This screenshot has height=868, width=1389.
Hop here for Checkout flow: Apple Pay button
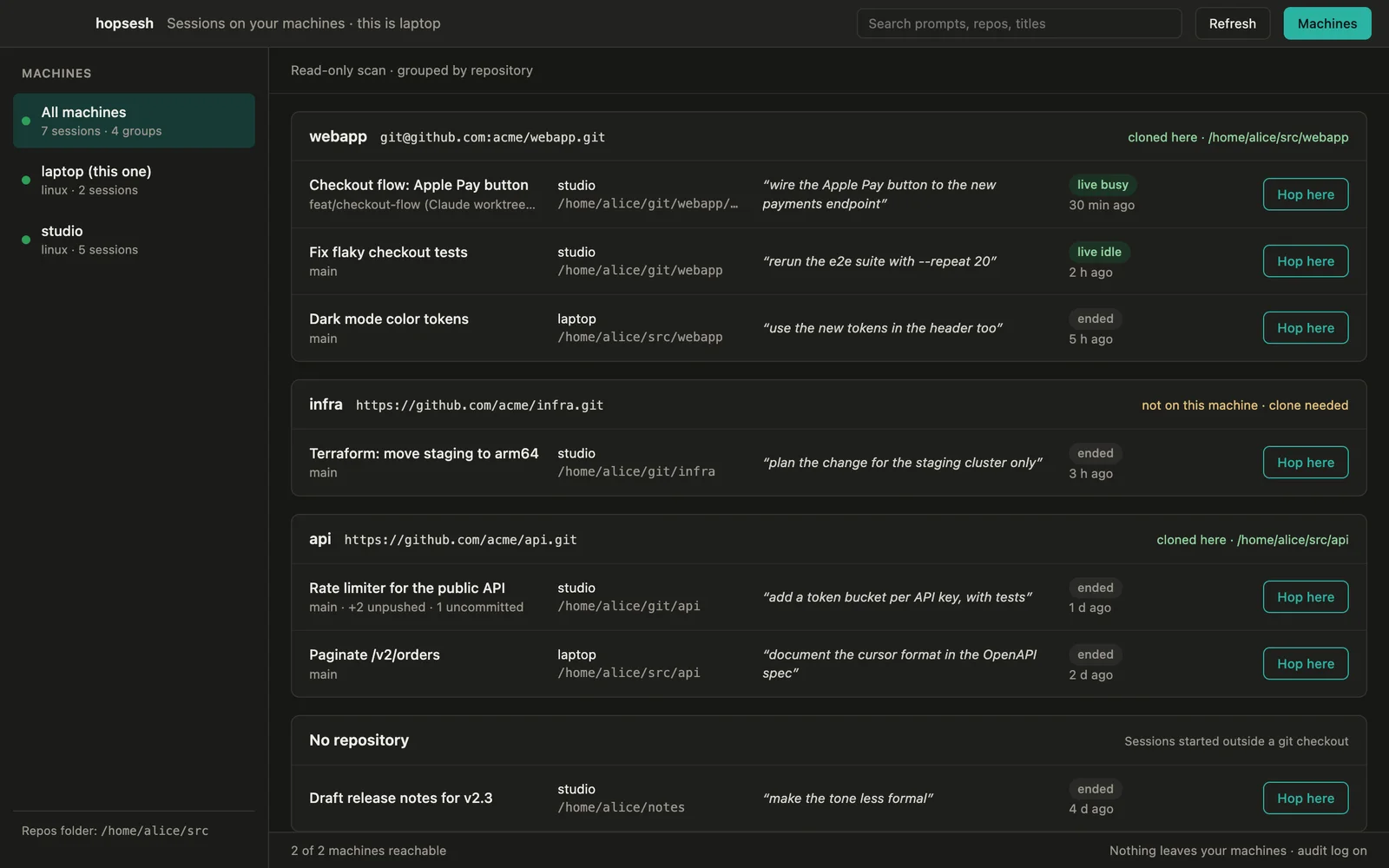[x=1305, y=194]
